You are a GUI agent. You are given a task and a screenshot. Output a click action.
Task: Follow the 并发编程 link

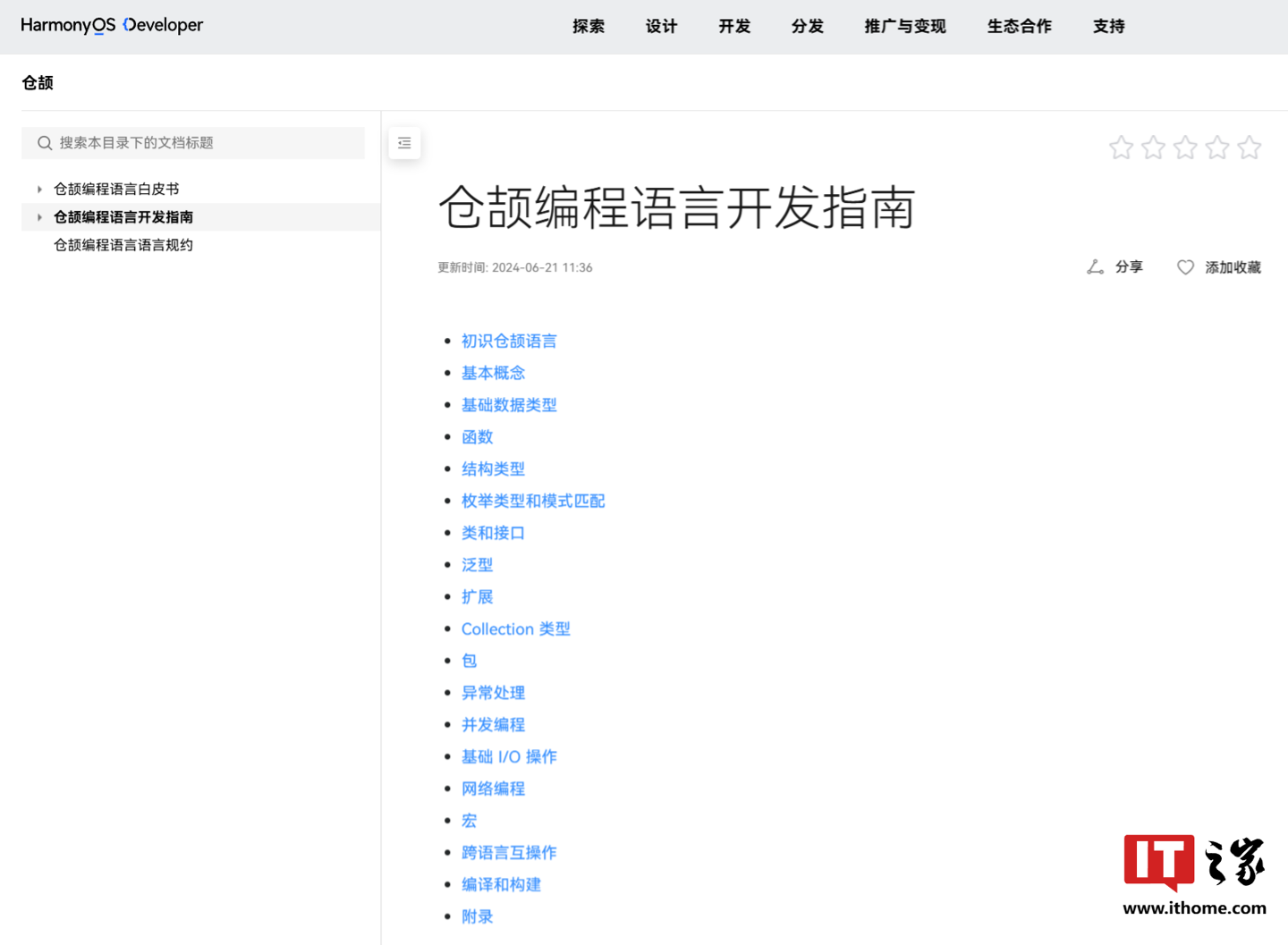(493, 724)
